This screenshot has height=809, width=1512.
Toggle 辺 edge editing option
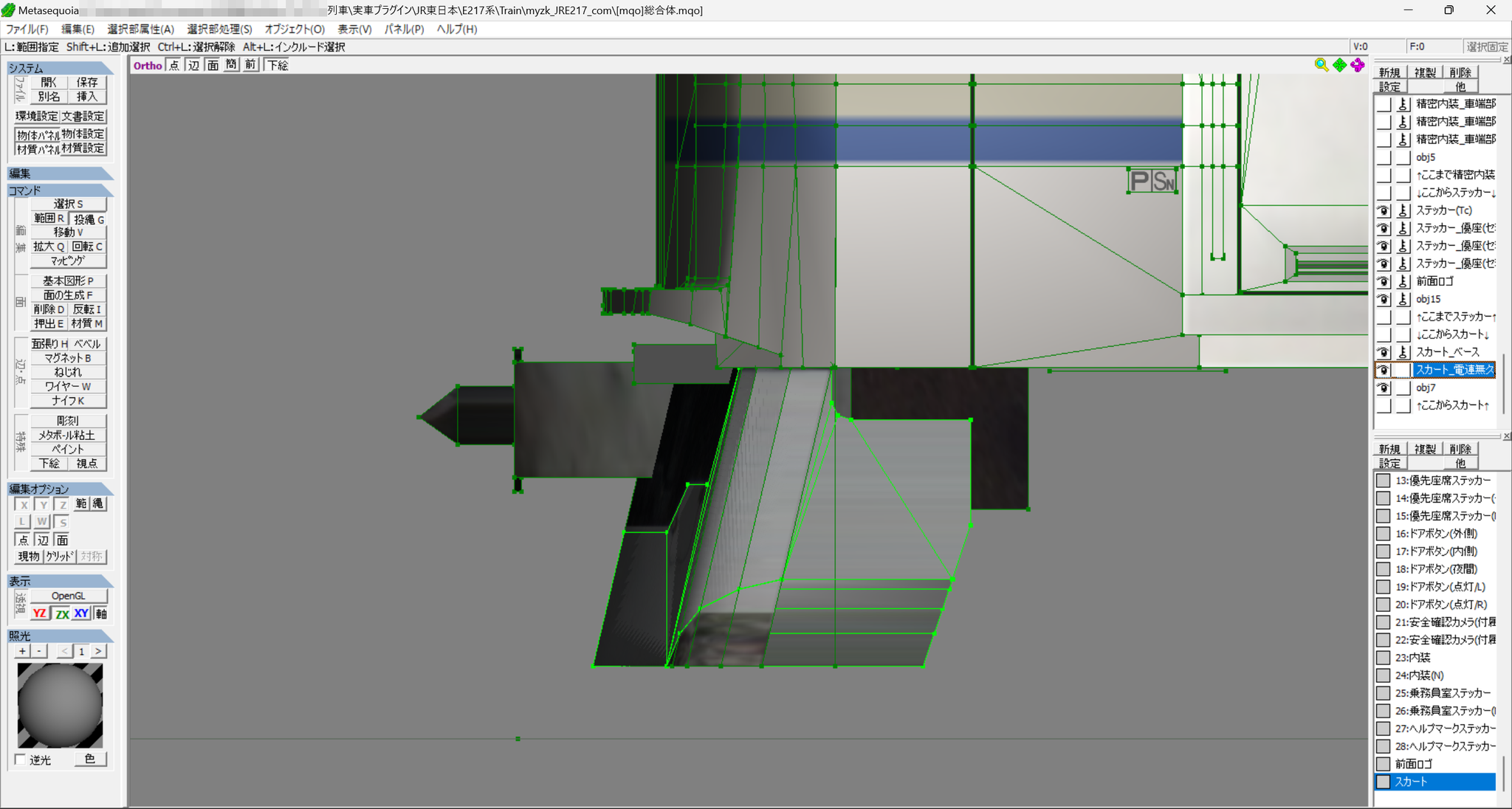click(x=43, y=540)
